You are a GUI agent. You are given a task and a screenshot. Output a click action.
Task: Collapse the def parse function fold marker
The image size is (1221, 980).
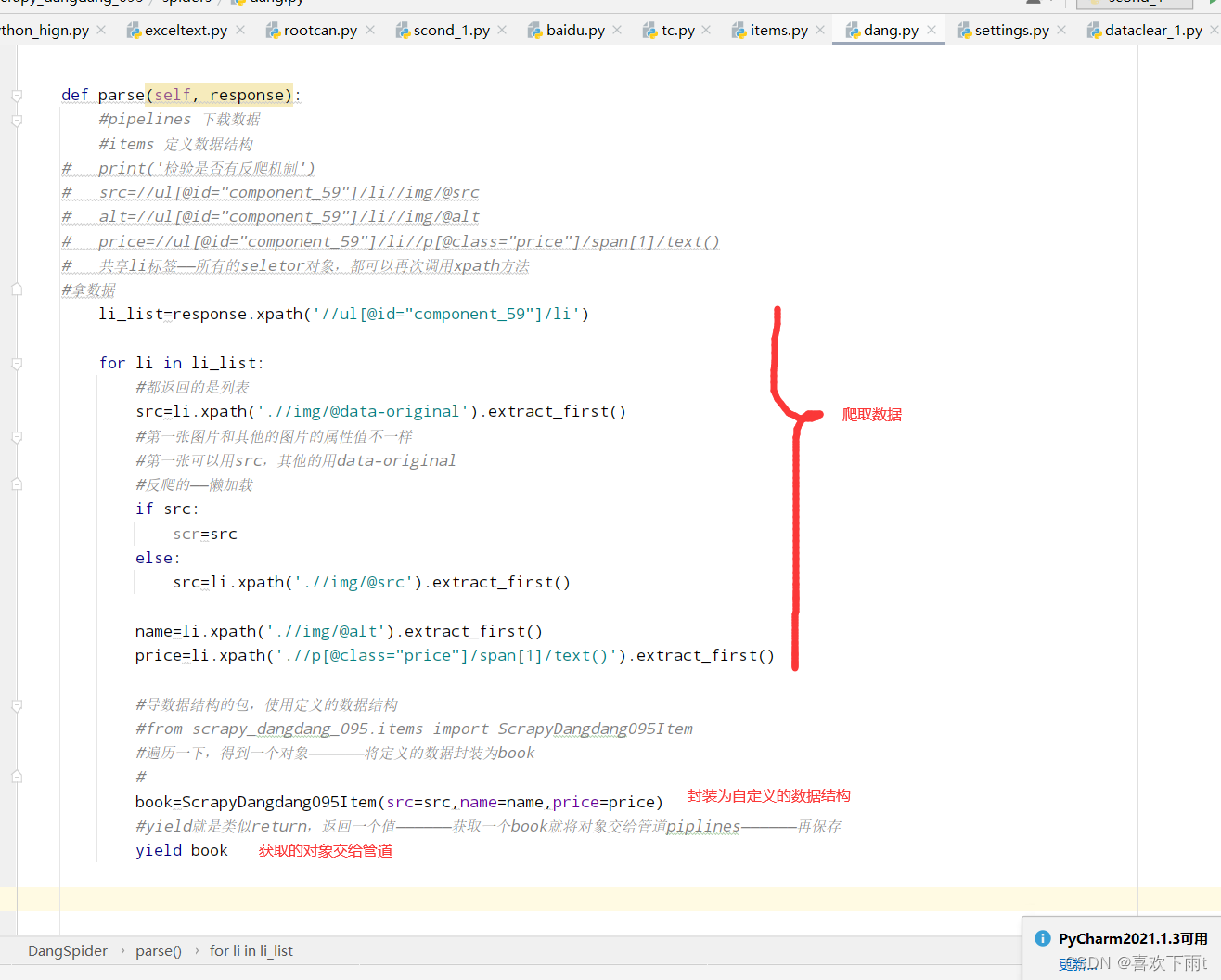17,96
